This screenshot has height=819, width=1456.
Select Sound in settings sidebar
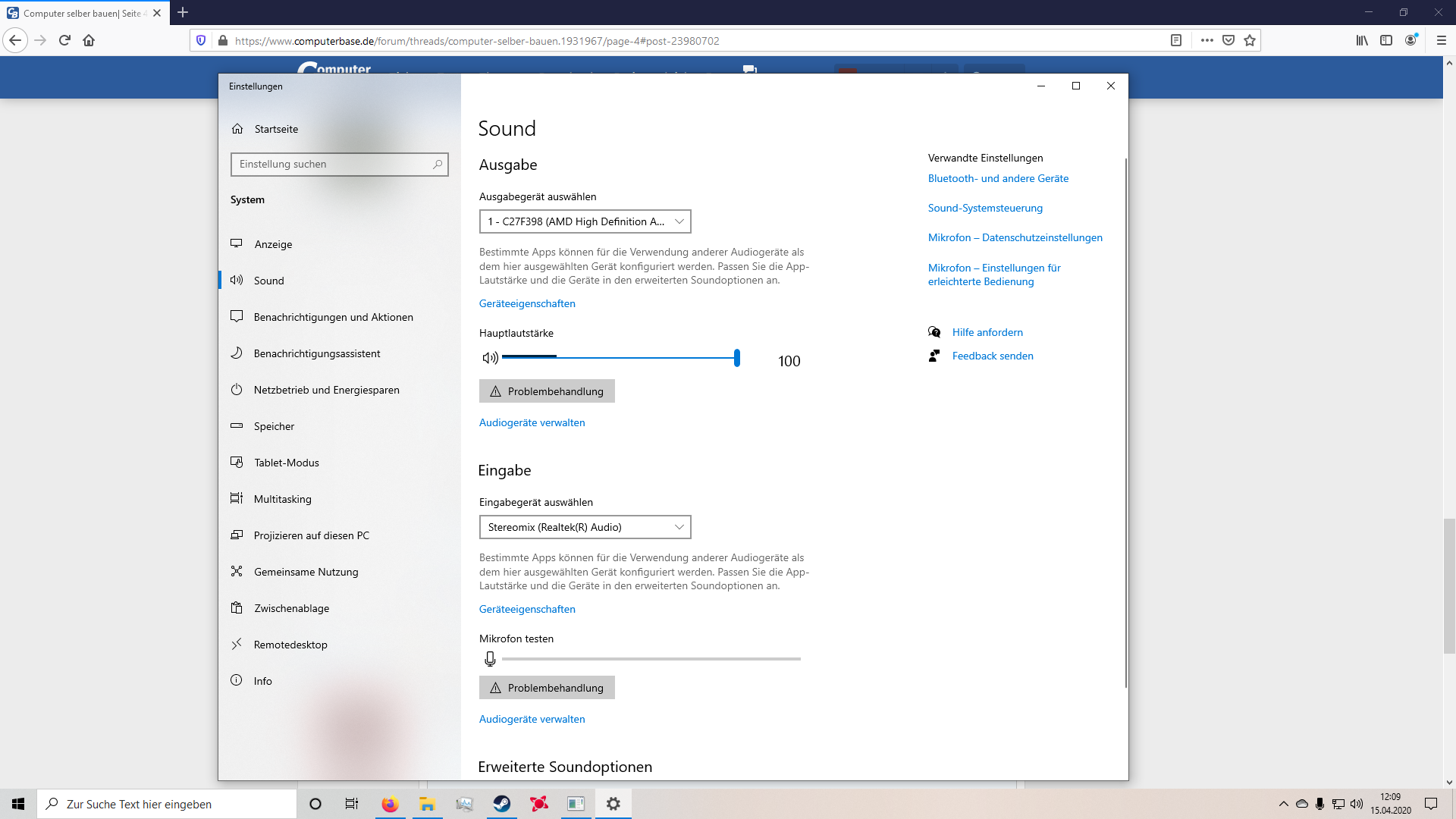pyautogui.click(x=340, y=281)
